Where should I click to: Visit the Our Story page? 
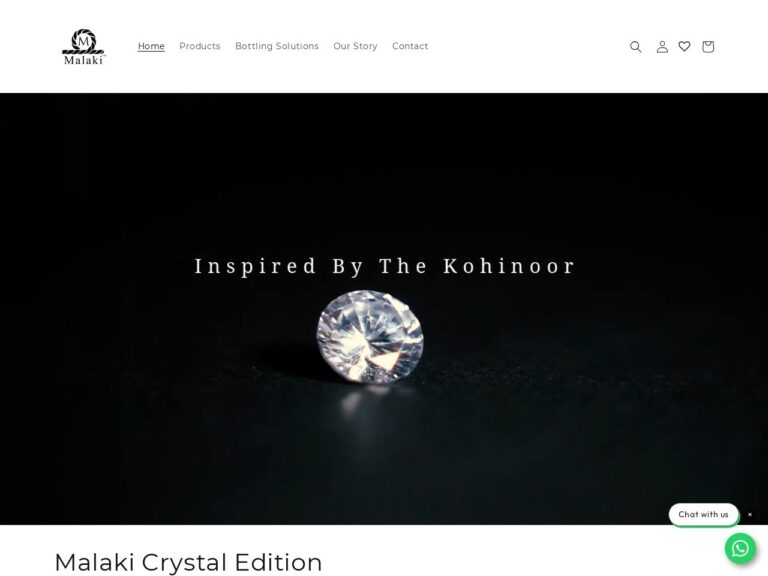[355, 46]
